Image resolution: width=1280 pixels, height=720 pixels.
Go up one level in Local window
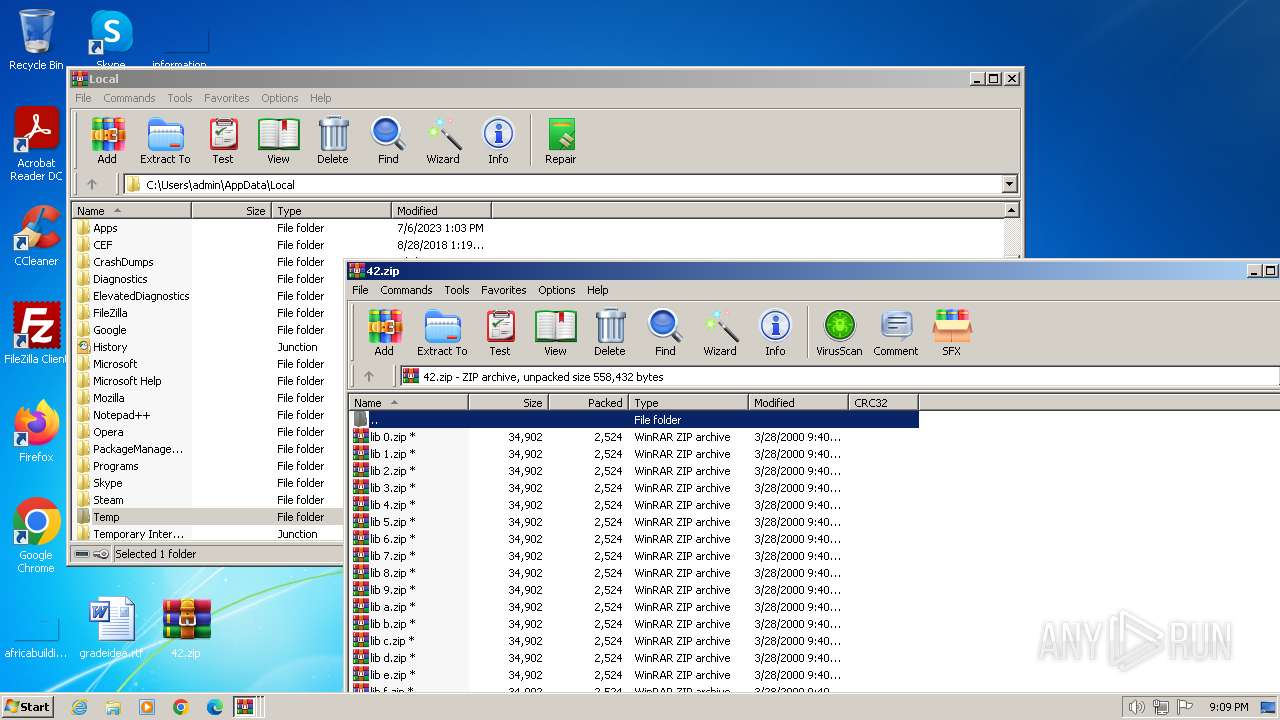[92, 184]
